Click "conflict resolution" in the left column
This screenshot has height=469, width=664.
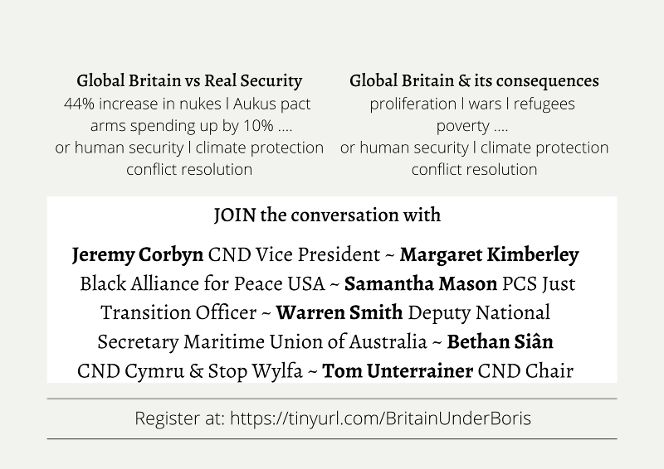(x=189, y=169)
